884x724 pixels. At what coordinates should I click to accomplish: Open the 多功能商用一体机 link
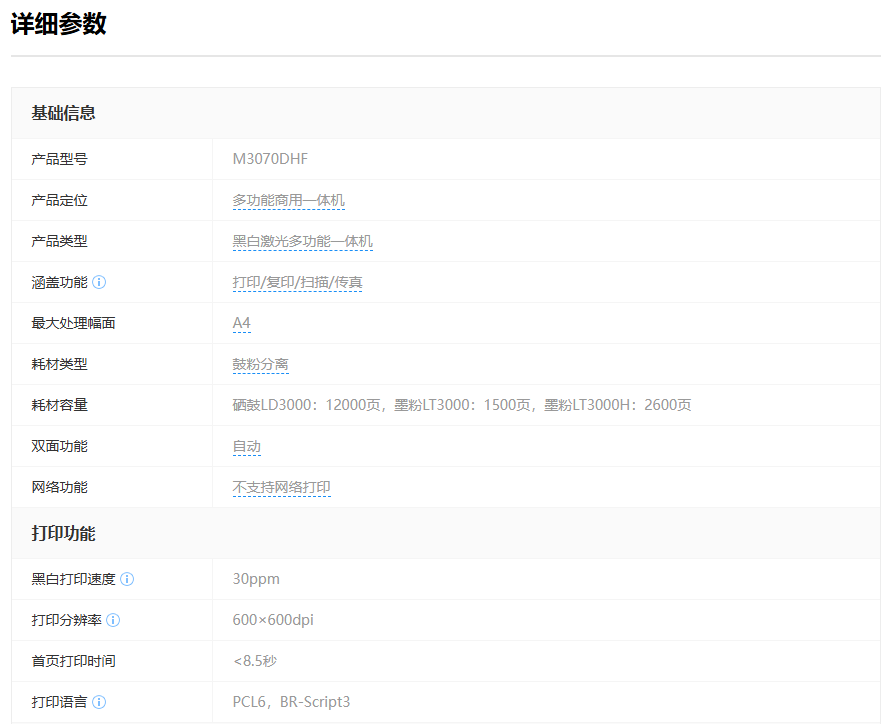[288, 201]
